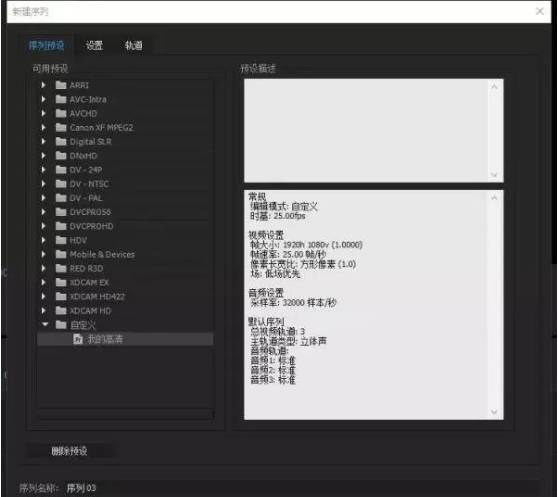The width and height of the screenshot is (558, 497).
Task: Expand the Canon XF MPEG2 folder
Action: click(43, 127)
